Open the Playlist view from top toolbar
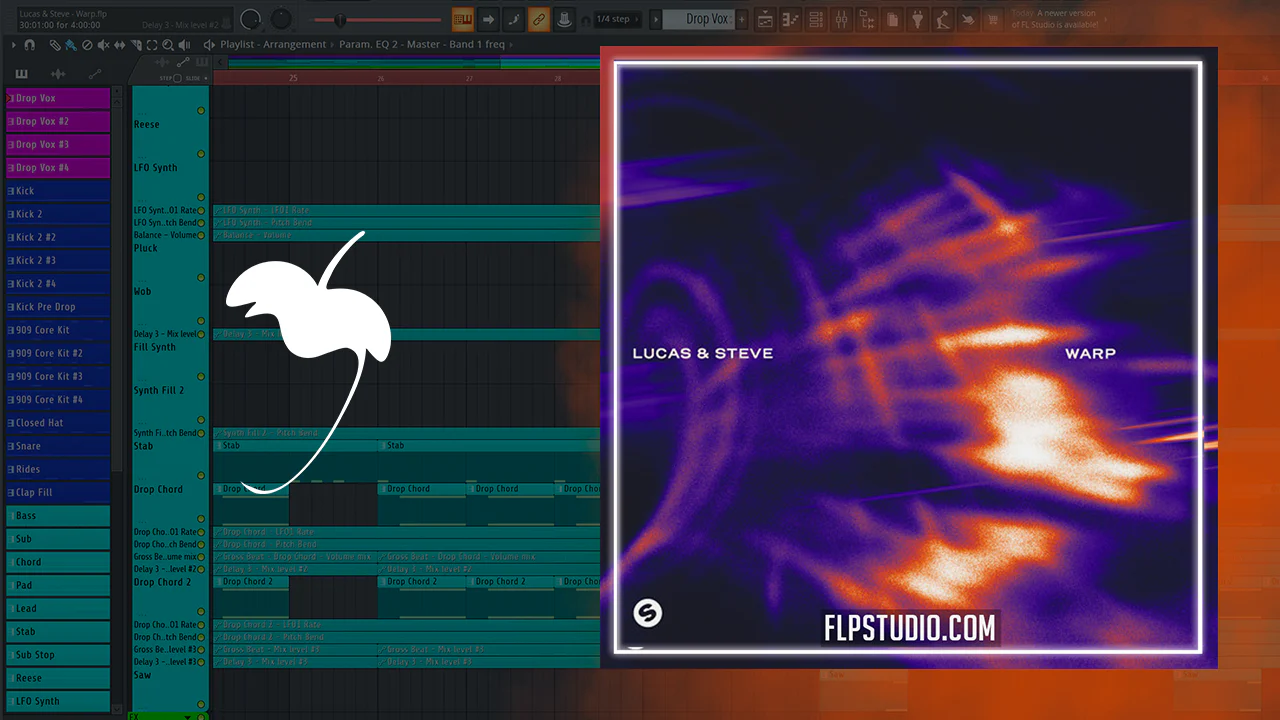This screenshot has width=1280, height=720. coord(765,19)
